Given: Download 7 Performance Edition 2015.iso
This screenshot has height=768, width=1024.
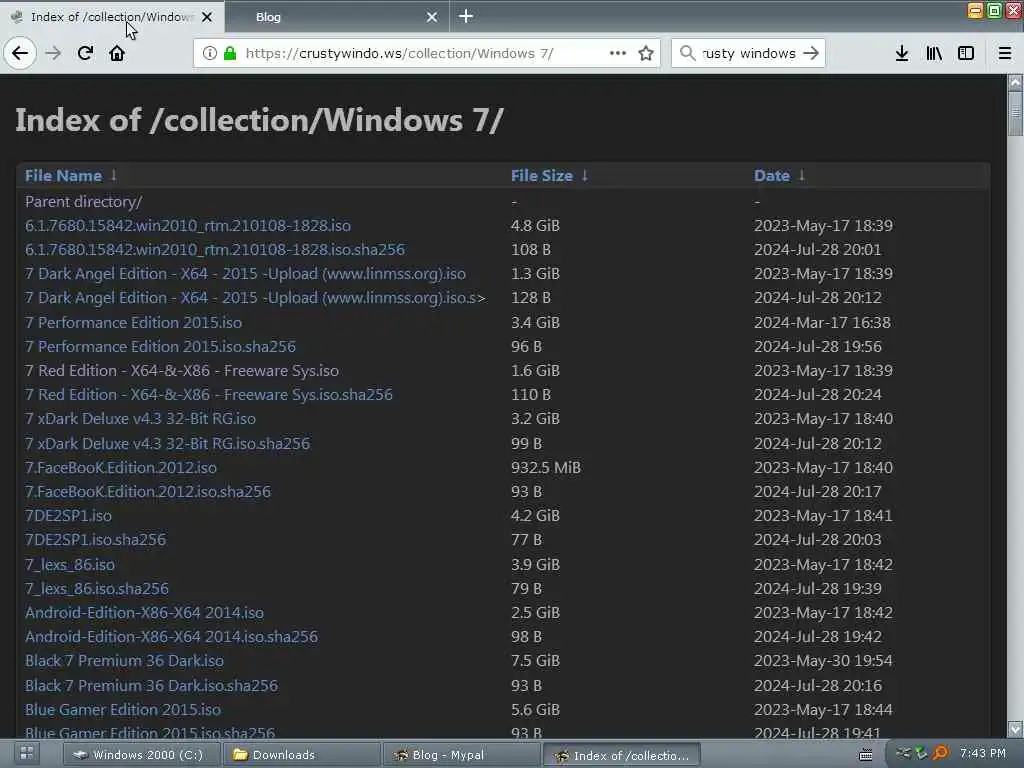Looking at the screenshot, I should coord(133,323).
